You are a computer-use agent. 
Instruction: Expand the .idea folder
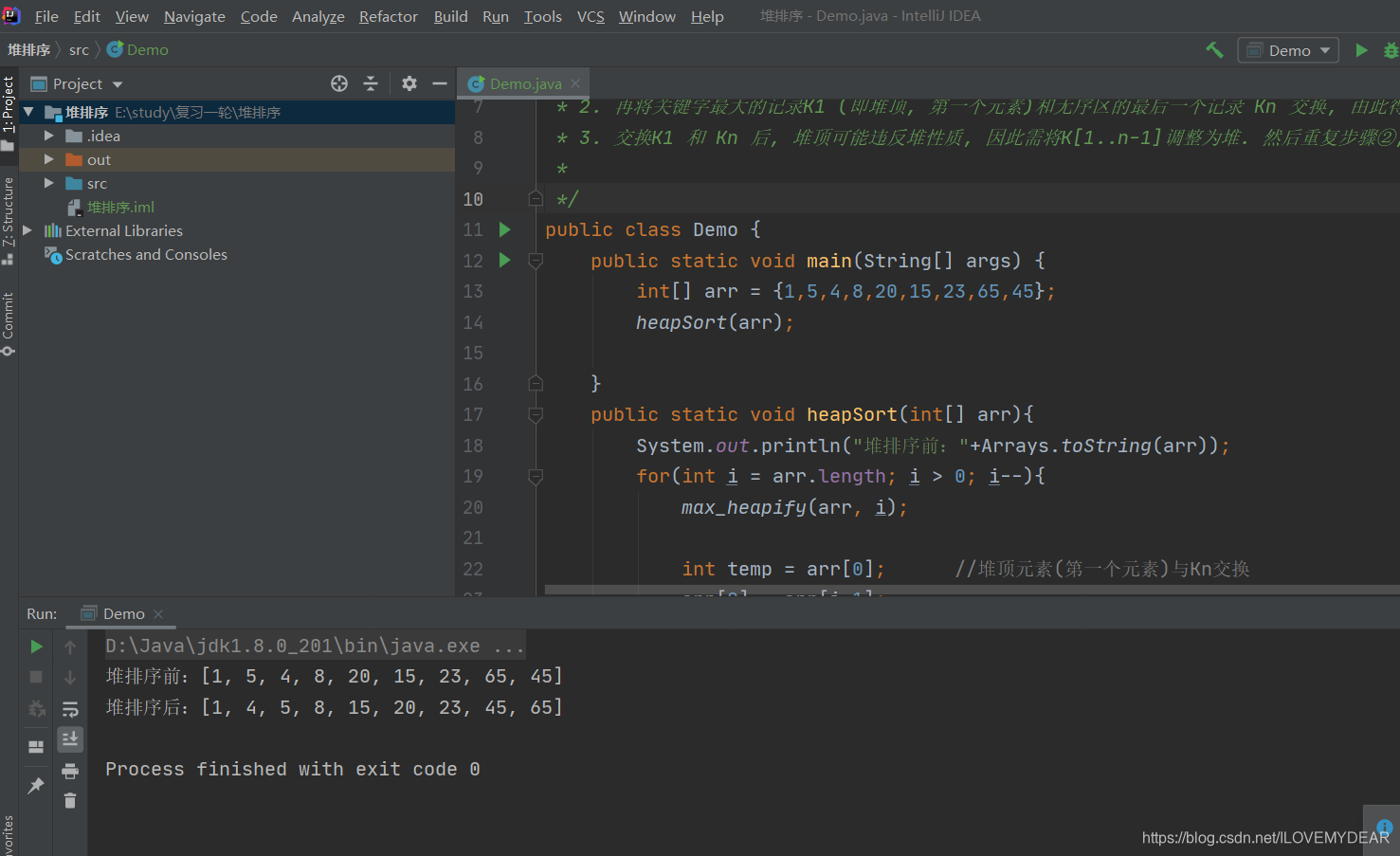point(49,136)
